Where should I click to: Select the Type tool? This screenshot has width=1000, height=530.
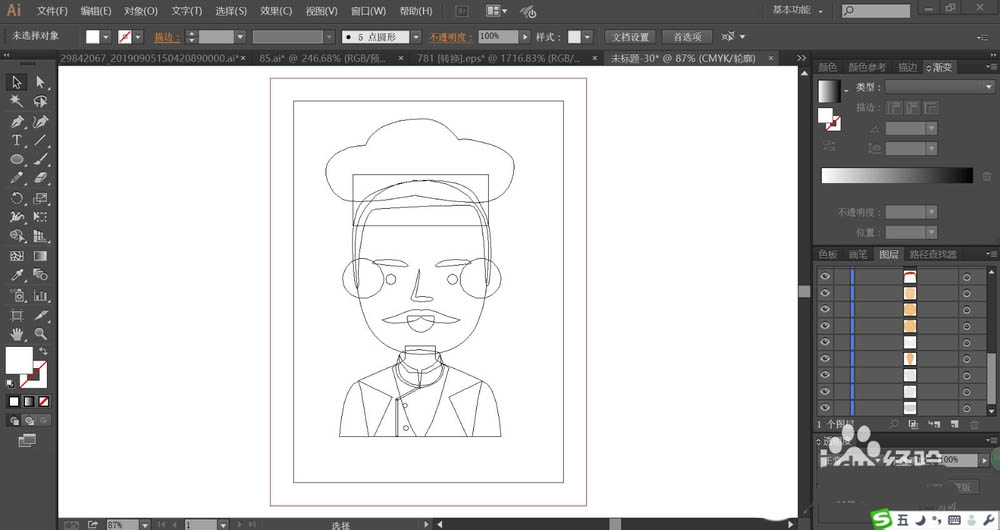[x=17, y=140]
